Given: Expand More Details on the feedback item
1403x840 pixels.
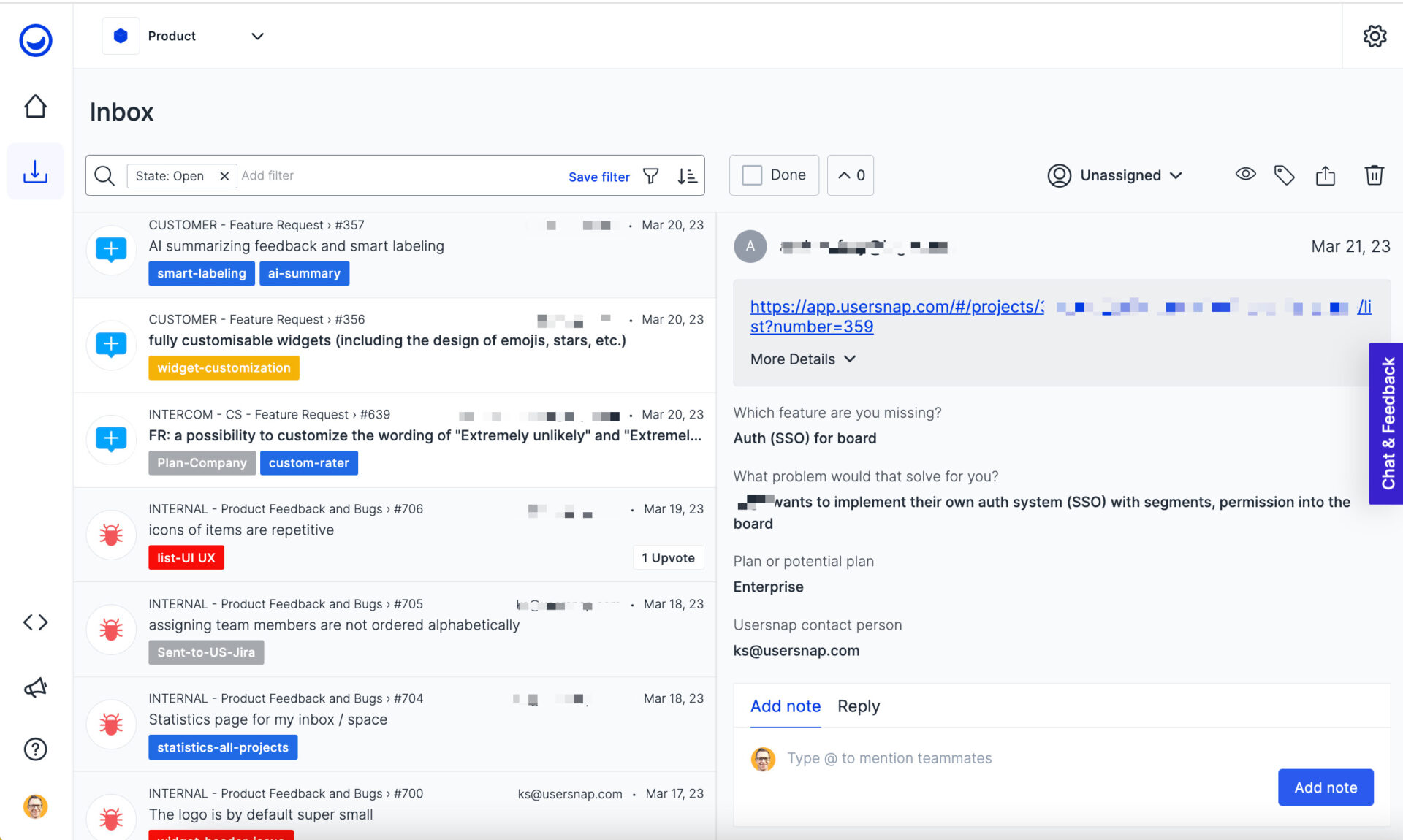Looking at the screenshot, I should click(802, 359).
